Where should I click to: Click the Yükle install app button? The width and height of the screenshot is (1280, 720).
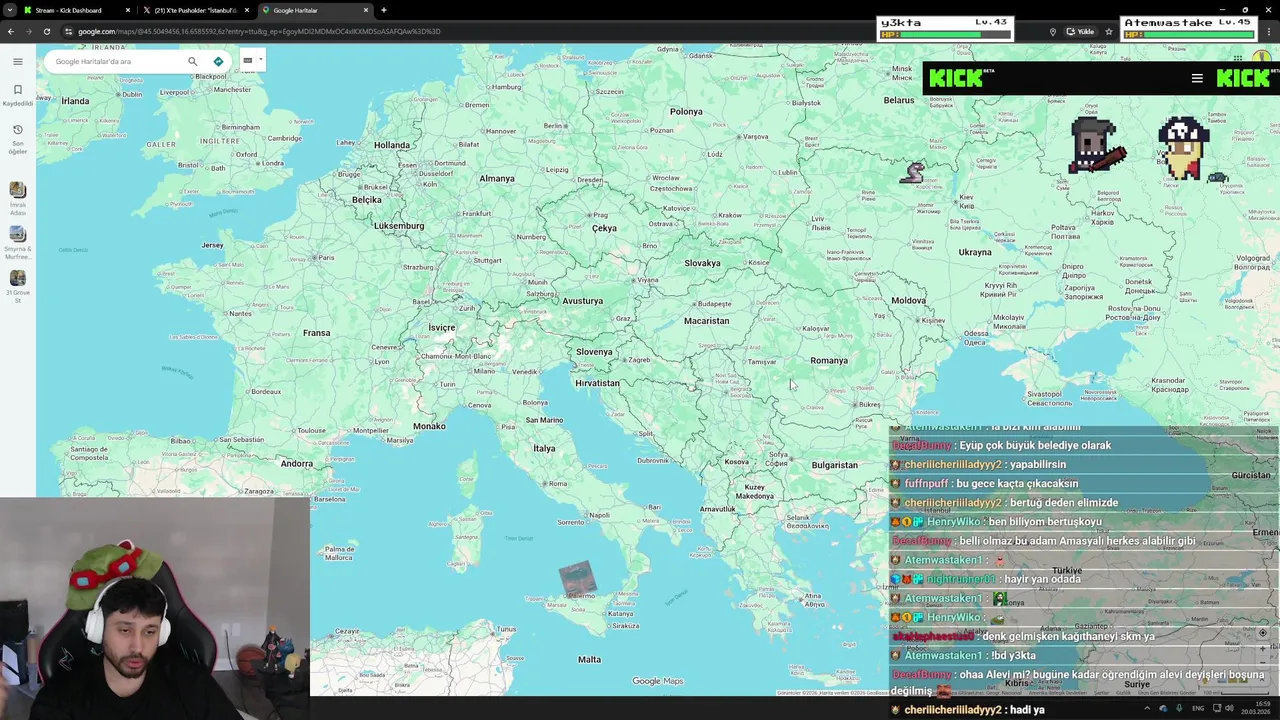click(x=1080, y=31)
